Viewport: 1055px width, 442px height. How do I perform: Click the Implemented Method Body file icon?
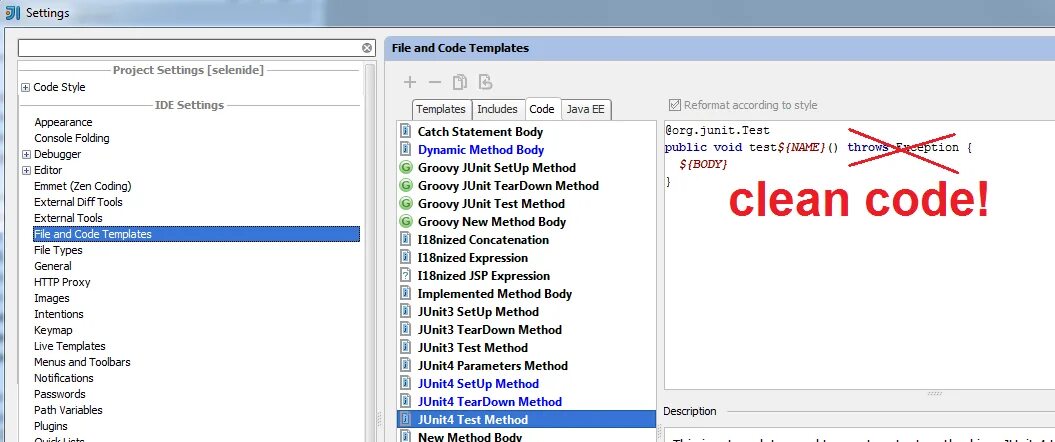pos(405,293)
